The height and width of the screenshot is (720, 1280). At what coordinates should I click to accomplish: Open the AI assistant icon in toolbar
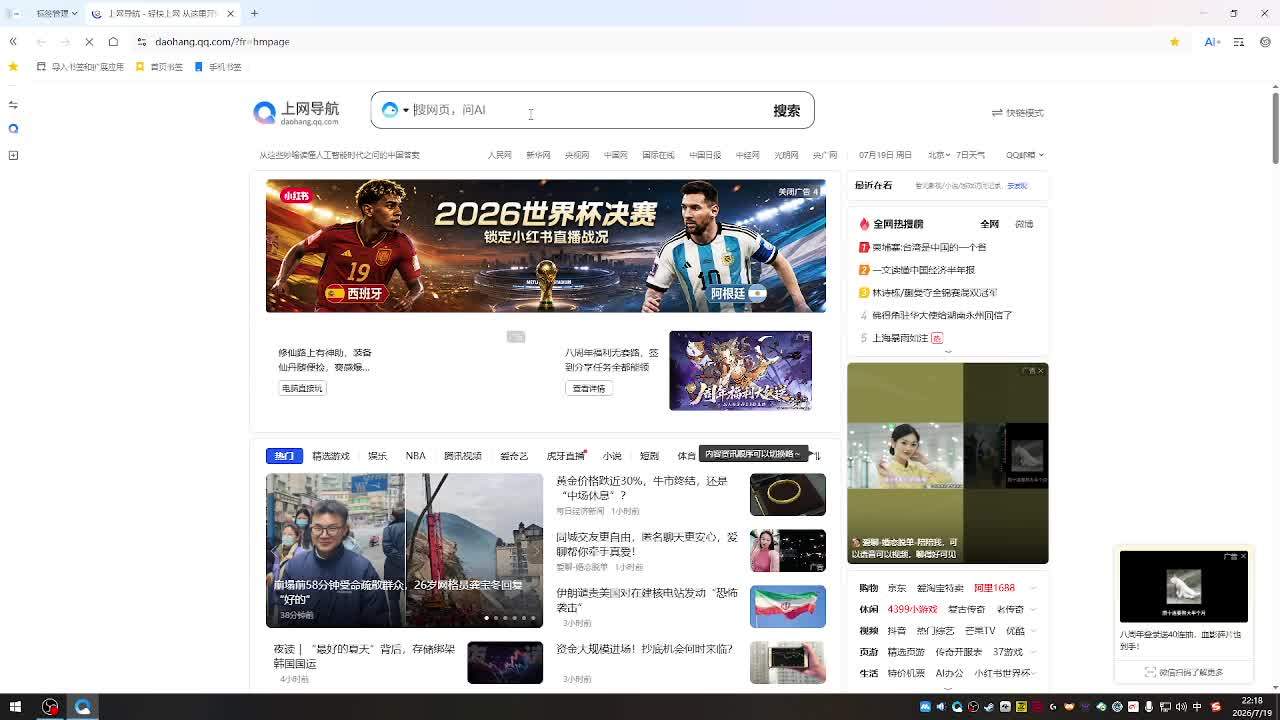point(1212,42)
